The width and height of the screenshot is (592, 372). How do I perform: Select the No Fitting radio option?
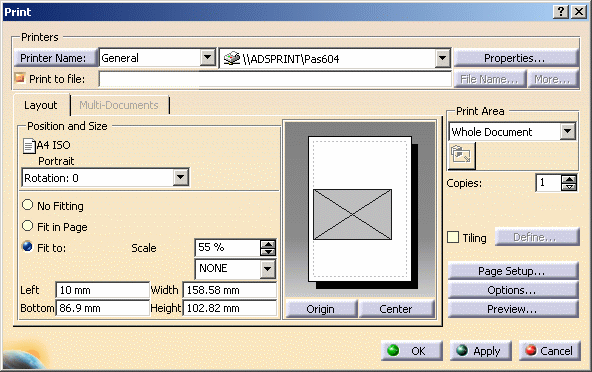[28, 205]
